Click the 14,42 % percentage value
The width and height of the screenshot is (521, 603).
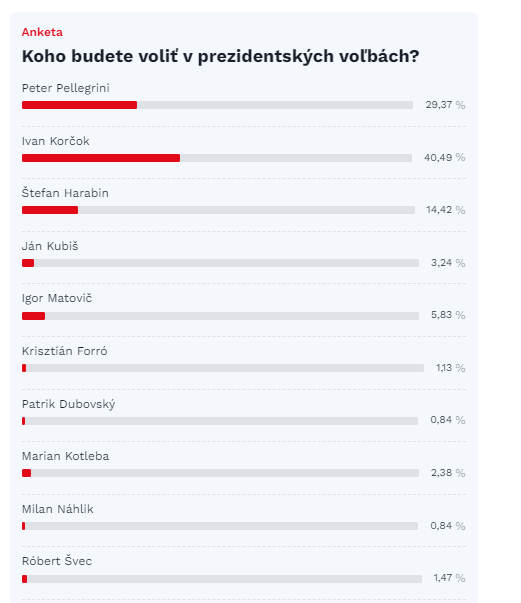446,210
